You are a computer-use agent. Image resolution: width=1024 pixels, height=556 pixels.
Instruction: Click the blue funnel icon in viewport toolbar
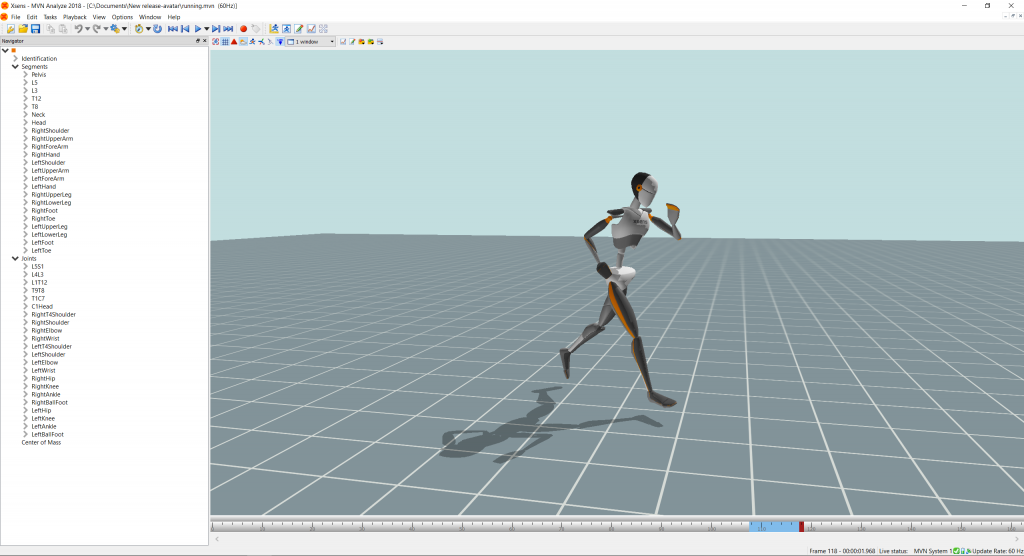(x=280, y=42)
